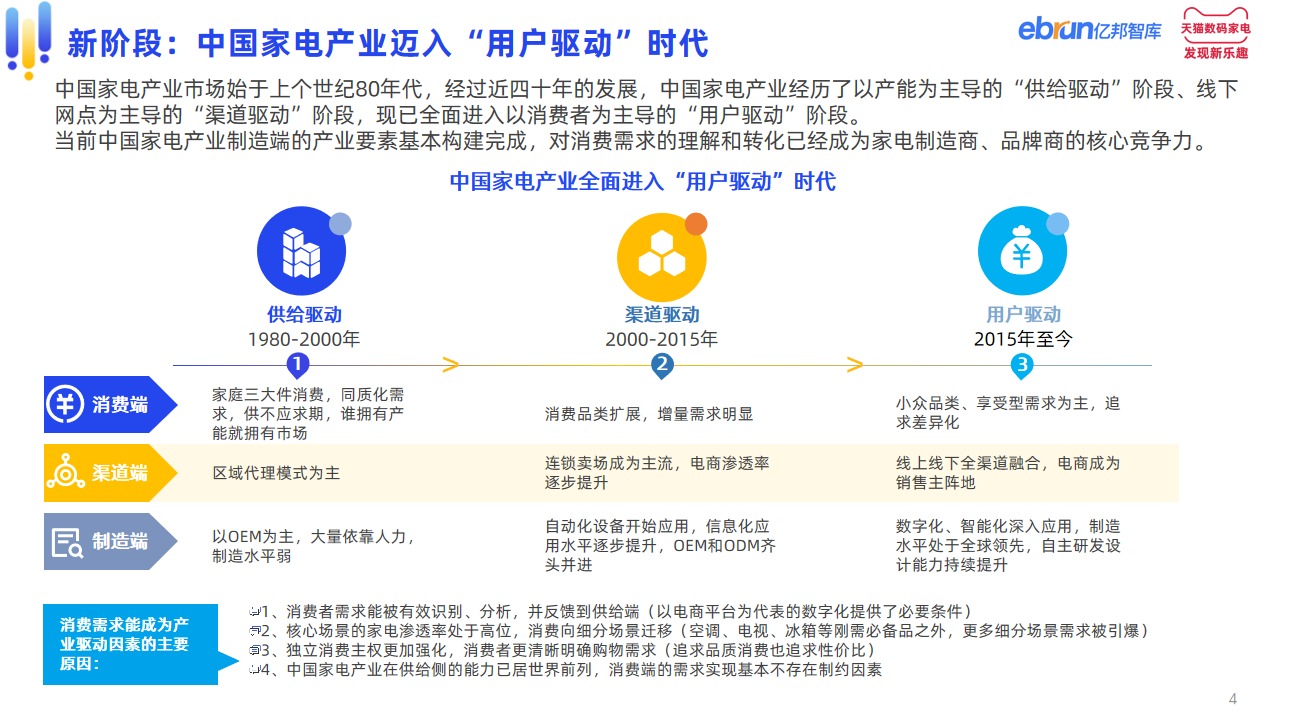Click the 消费需求能成为产业驱动因素的主要原因 box
This screenshot has height=724, width=1290.
[x=130, y=644]
